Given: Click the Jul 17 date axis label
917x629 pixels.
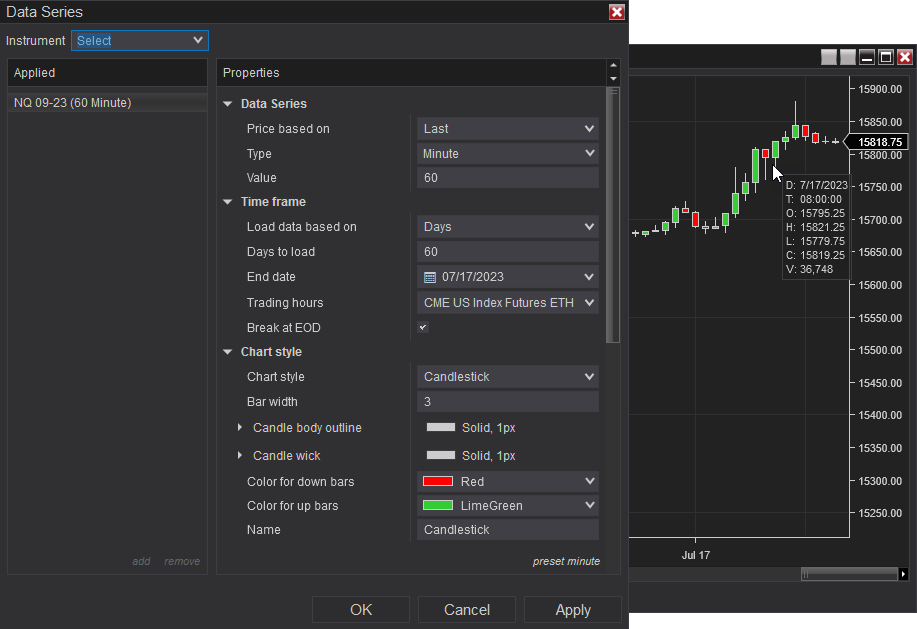Looking at the screenshot, I should click(x=696, y=555).
